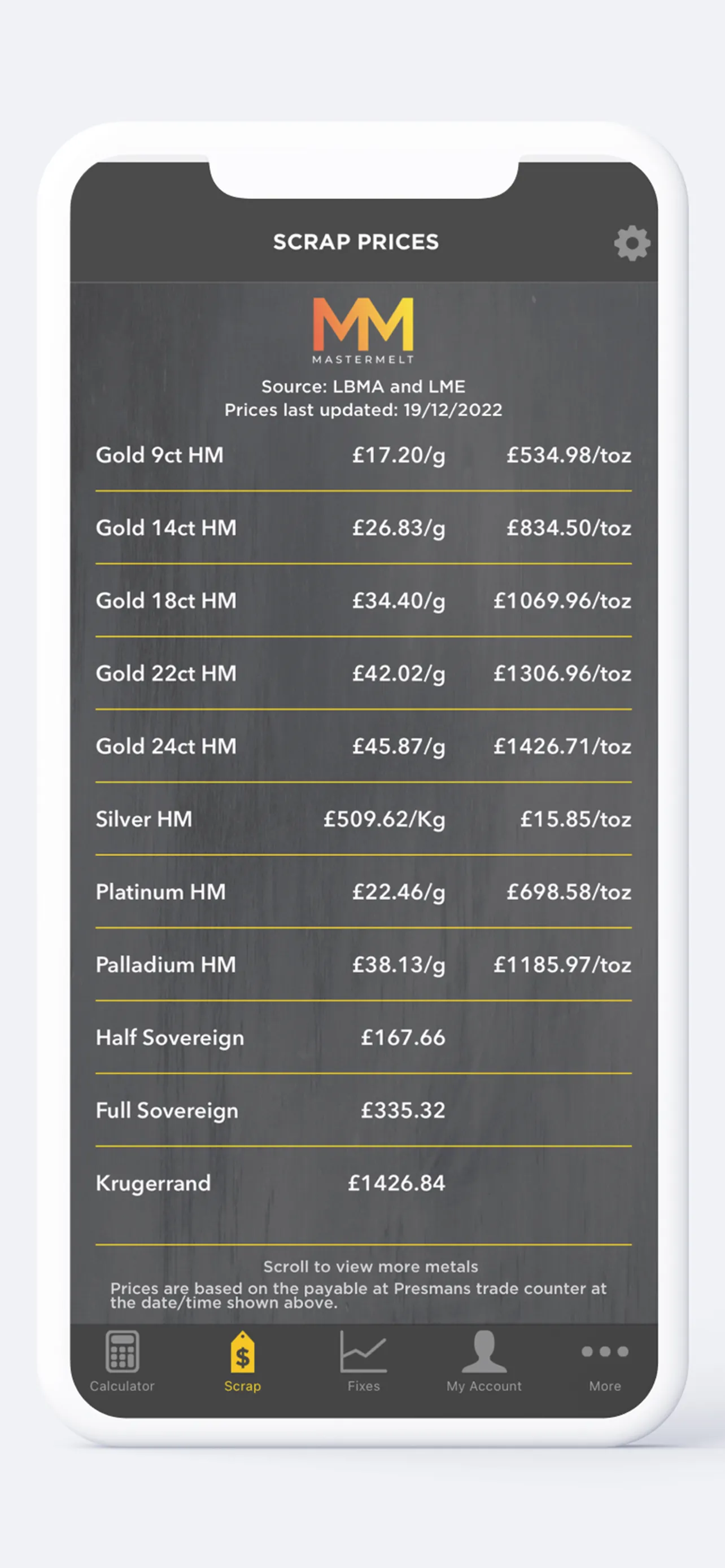Select the Gold 24ct HM row
Viewport: 725px width, 1568px height.
click(364, 746)
